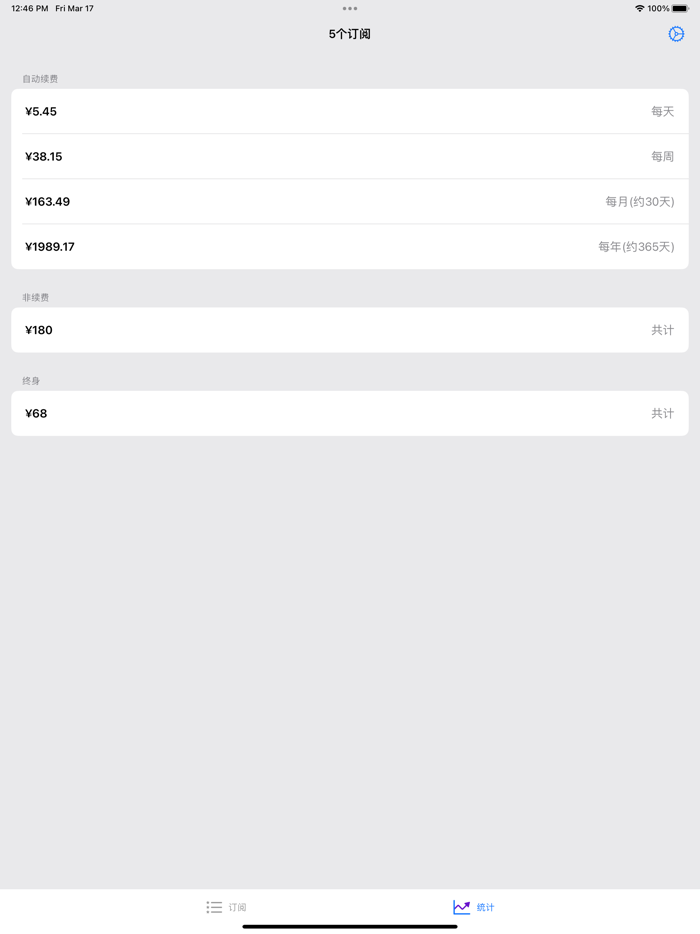
Task: Tap the 自动续费 section header
Action: (40, 79)
